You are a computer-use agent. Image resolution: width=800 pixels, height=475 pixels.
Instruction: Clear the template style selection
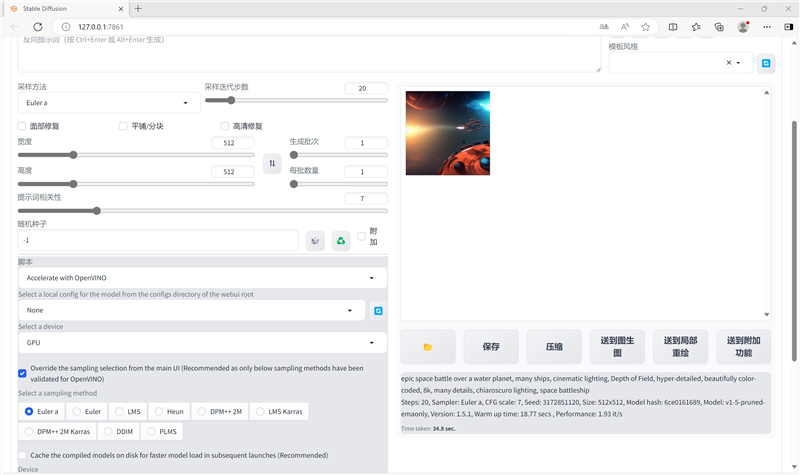coord(729,63)
